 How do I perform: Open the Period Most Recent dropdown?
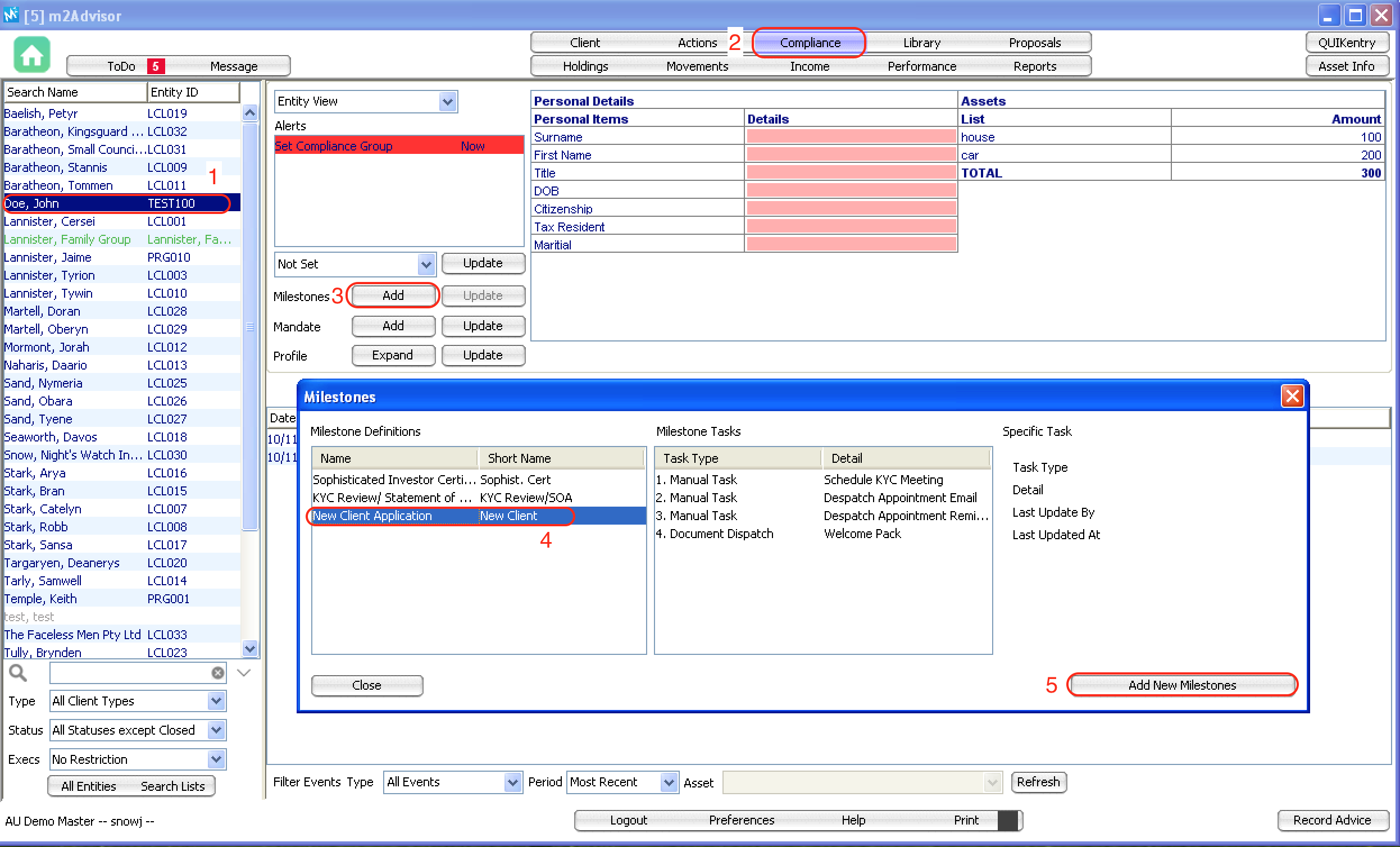[669, 782]
